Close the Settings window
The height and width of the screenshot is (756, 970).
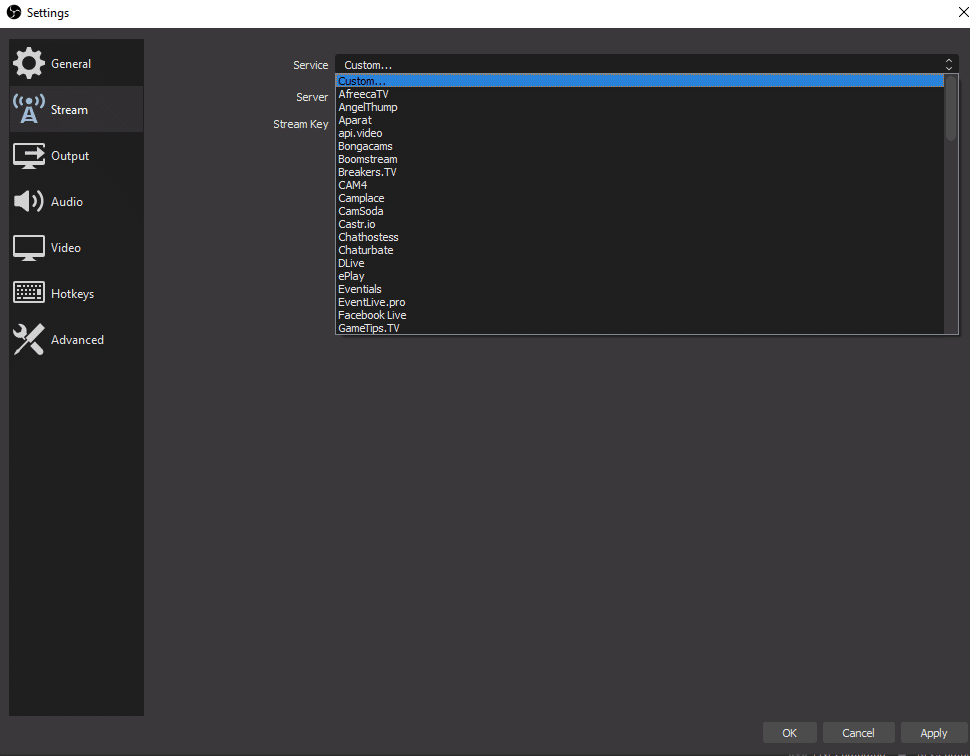click(x=963, y=12)
